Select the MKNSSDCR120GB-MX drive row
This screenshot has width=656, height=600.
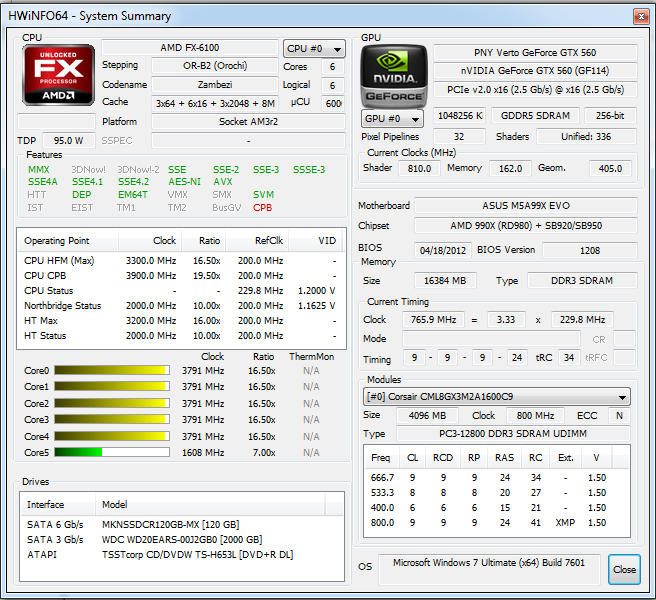pyautogui.click(x=182, y=525)
